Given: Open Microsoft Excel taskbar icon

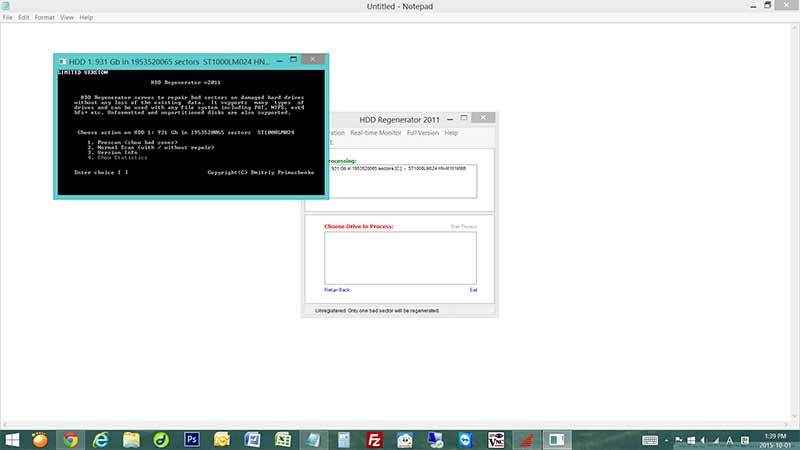Looking at the screenshot, I should [x=283, y=440].
